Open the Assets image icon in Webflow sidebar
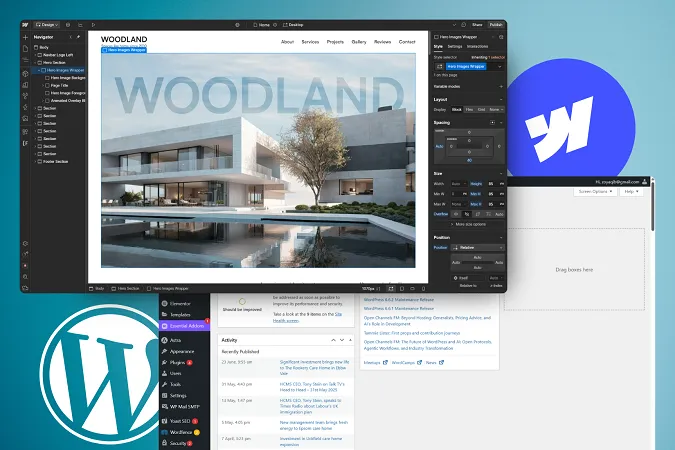 pos(25,118)
